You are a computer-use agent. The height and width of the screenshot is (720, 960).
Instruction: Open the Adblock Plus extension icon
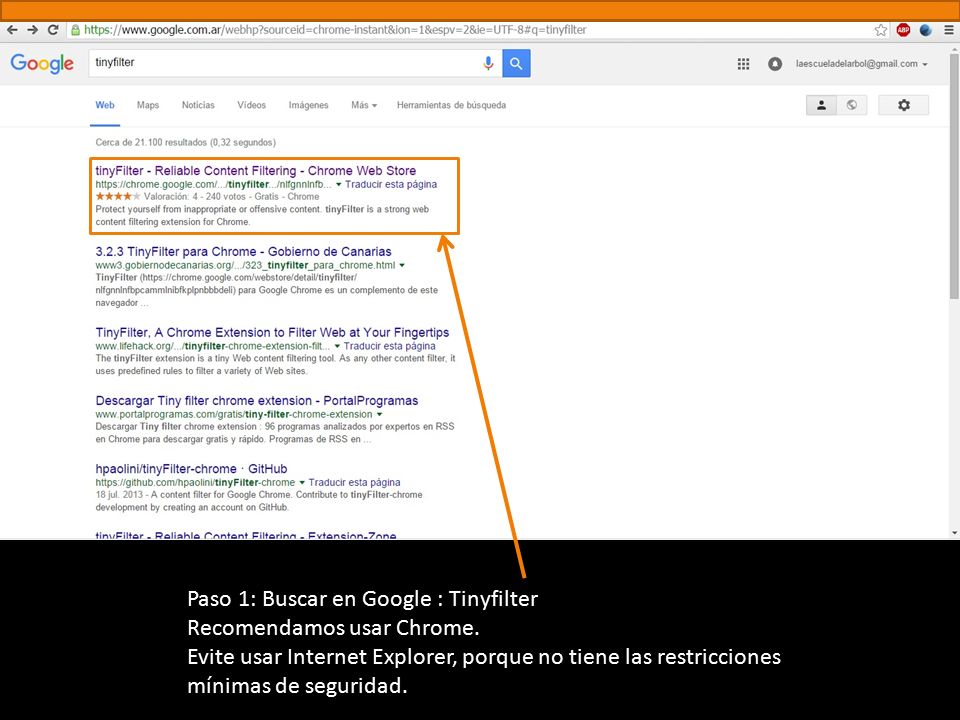(x=903, y=29)
